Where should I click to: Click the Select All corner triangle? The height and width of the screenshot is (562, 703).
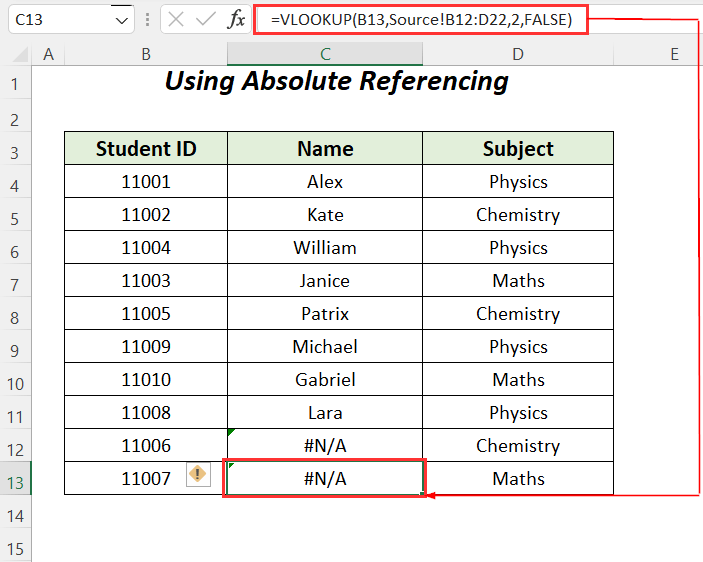[20, 55]
